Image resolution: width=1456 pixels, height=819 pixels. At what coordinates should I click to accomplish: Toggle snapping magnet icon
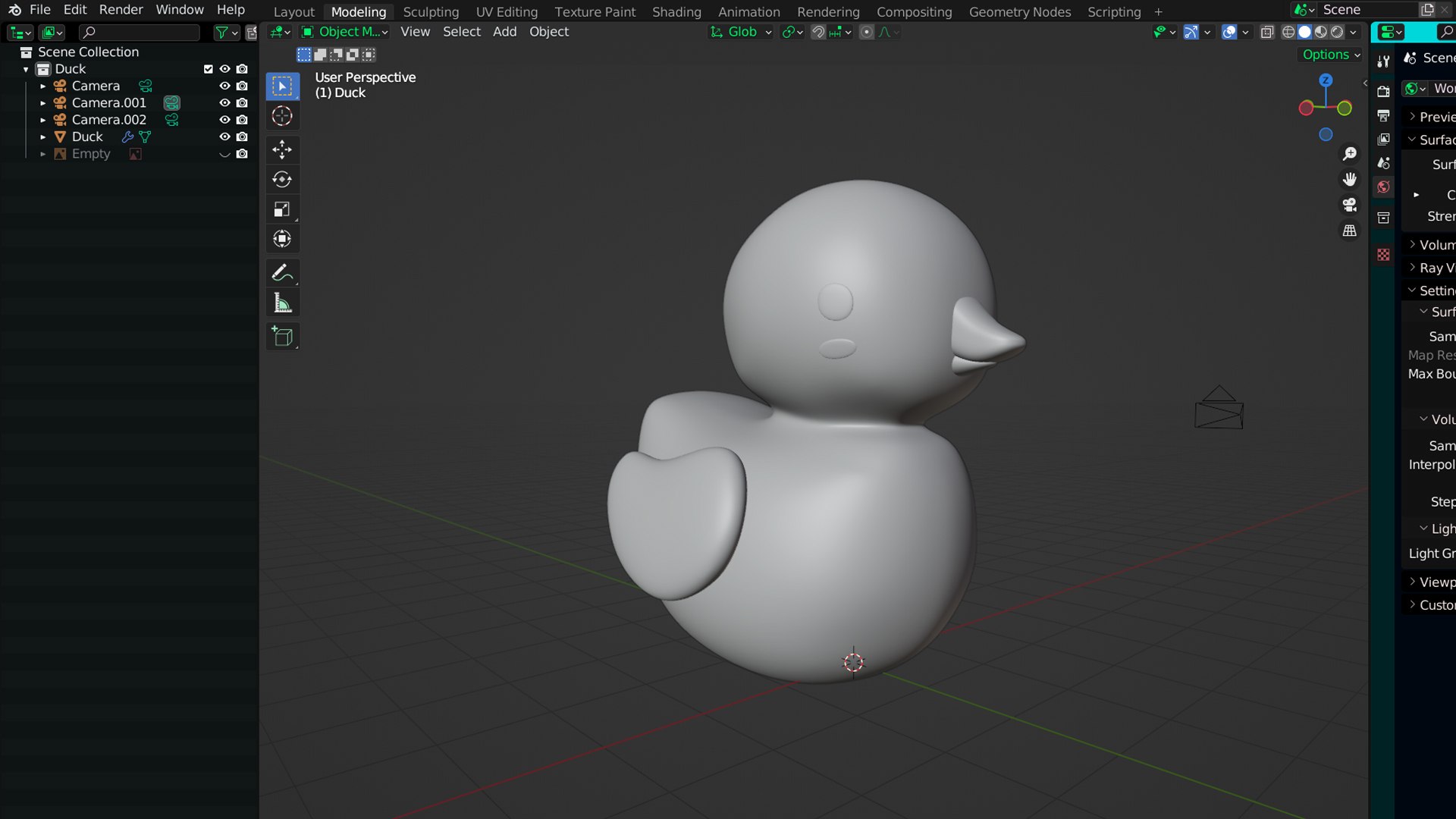click(818, 32)
